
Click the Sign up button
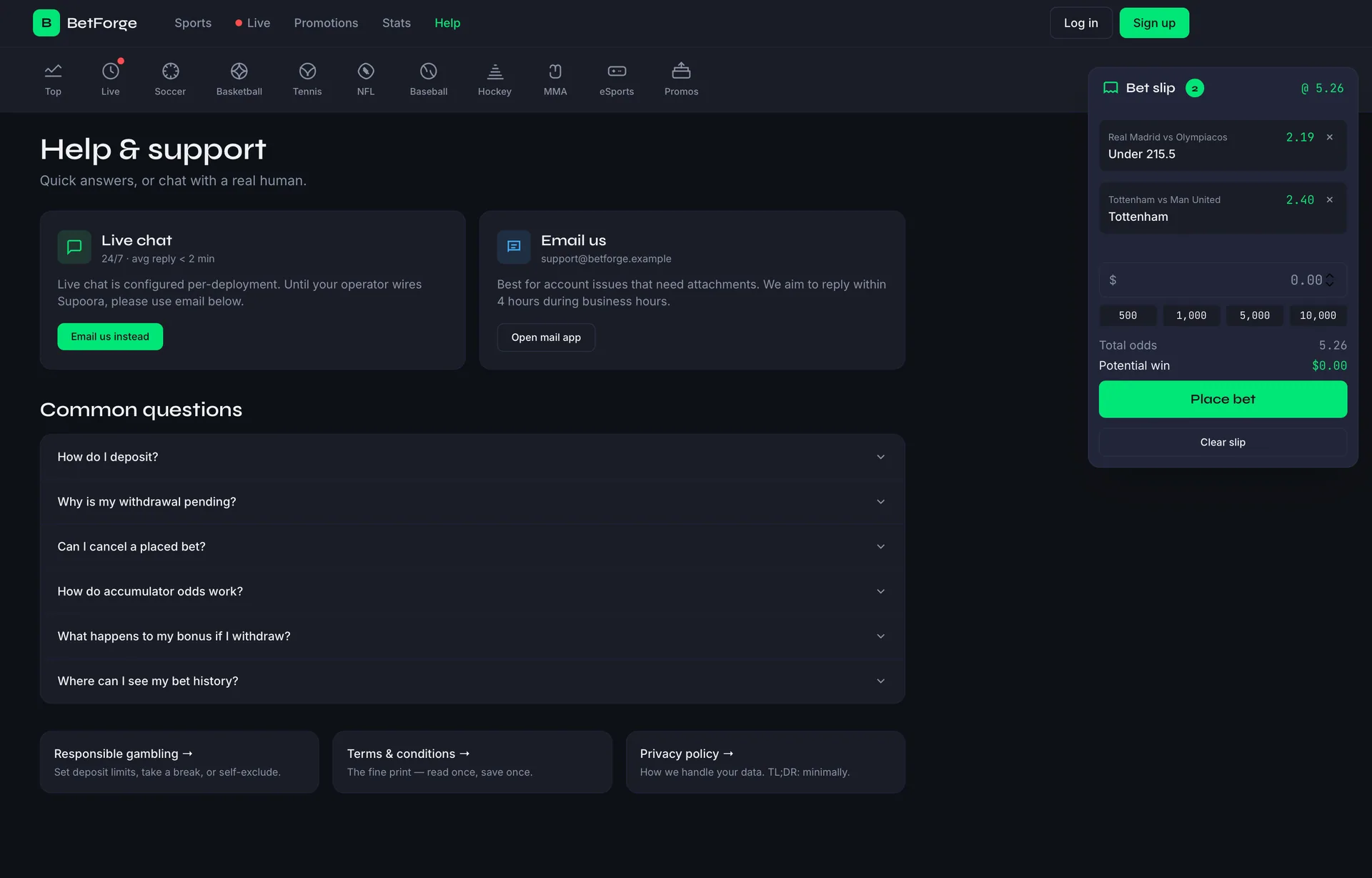[1154, 23]
